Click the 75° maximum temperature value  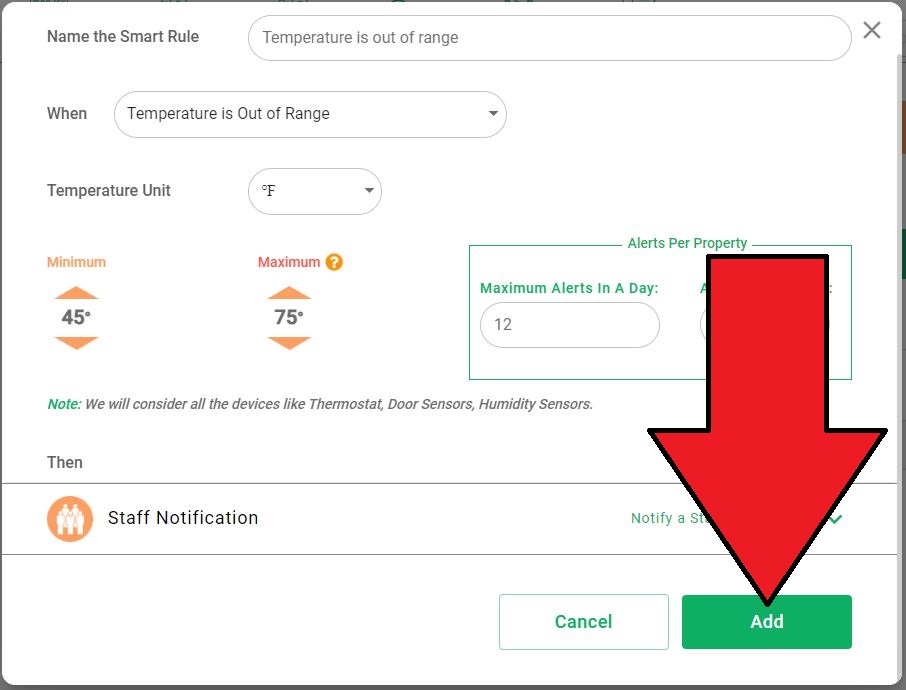coord(289,317)
